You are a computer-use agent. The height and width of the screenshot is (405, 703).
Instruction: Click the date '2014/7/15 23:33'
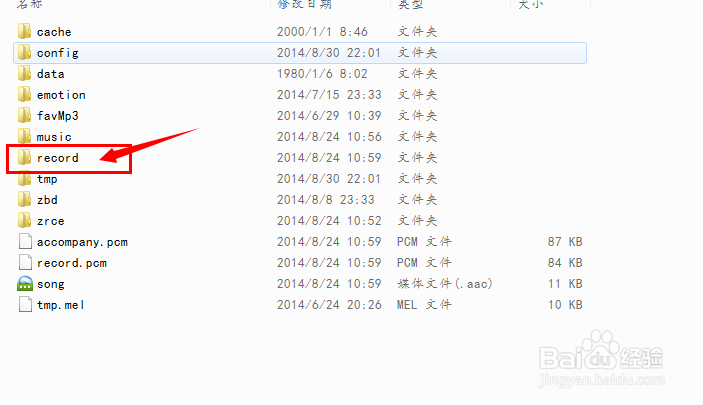tap(330, 95)
